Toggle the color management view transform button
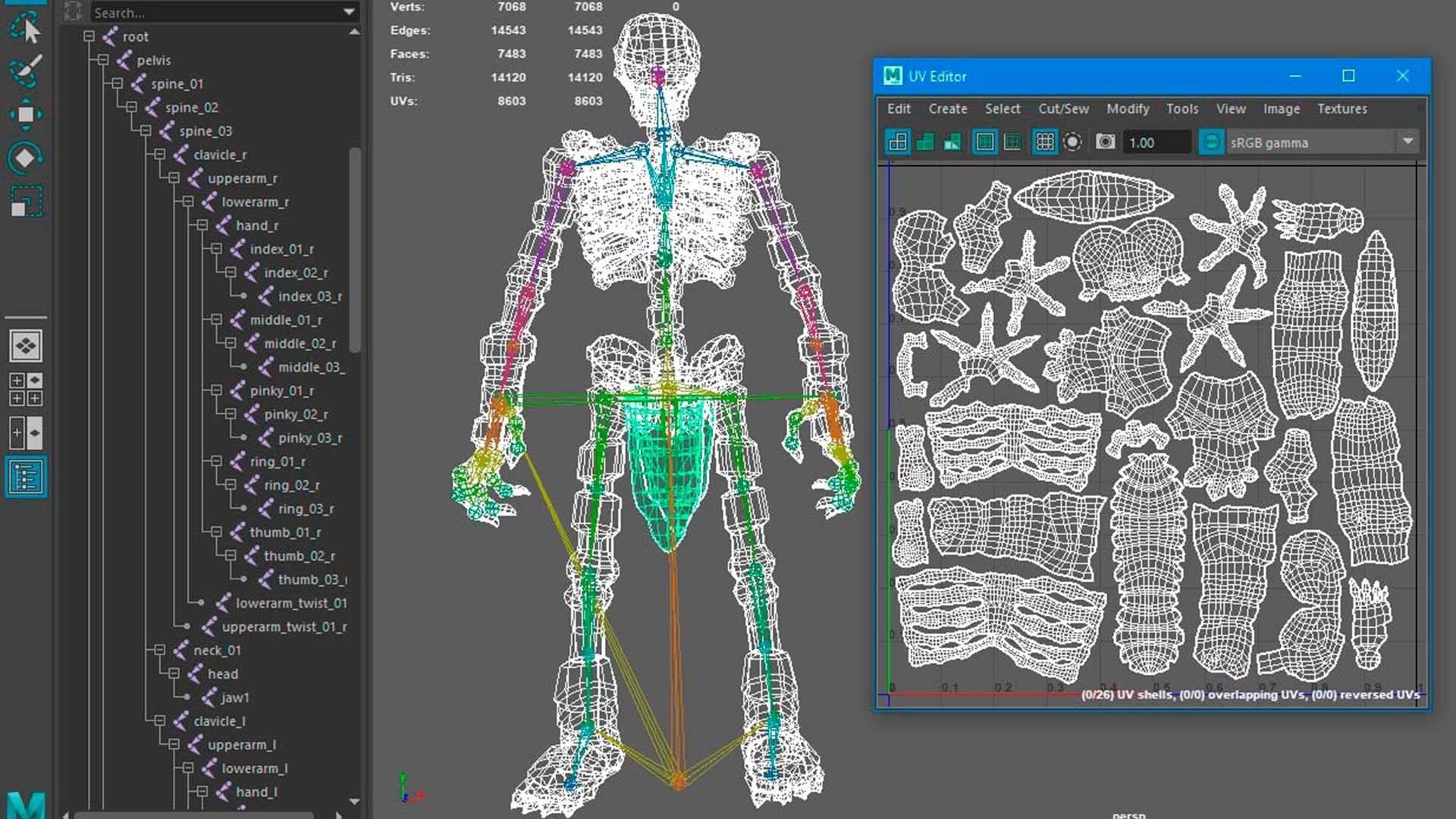 tap(1211, 142)
